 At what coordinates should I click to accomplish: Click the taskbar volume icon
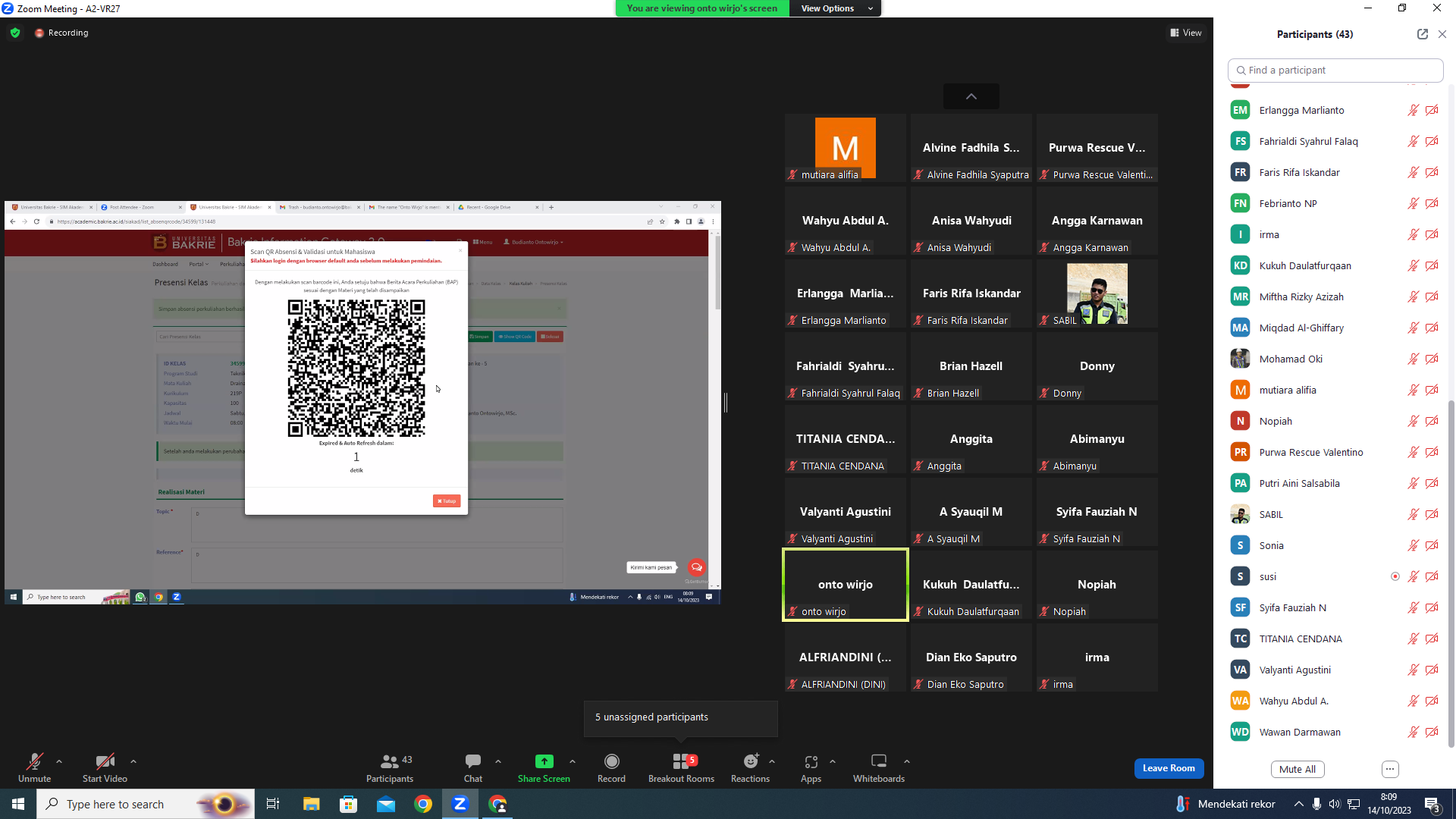[1334, 804]
